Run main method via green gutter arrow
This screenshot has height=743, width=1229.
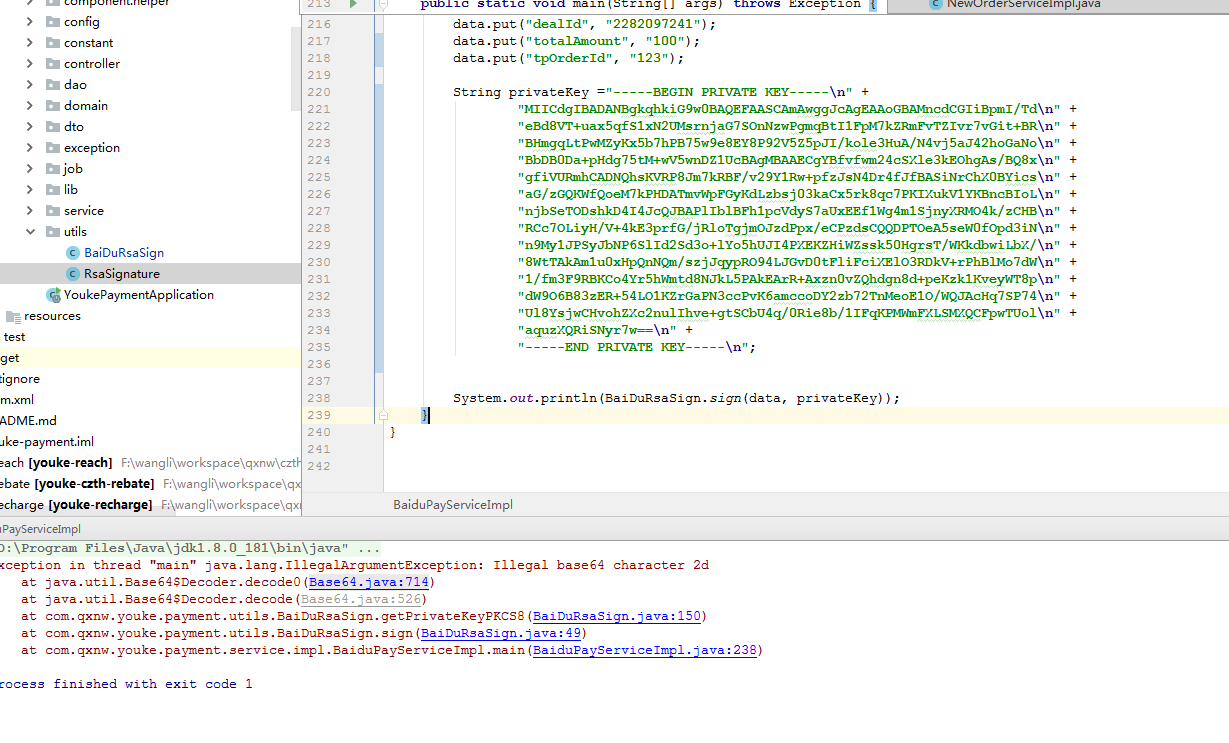pos(353,4)
